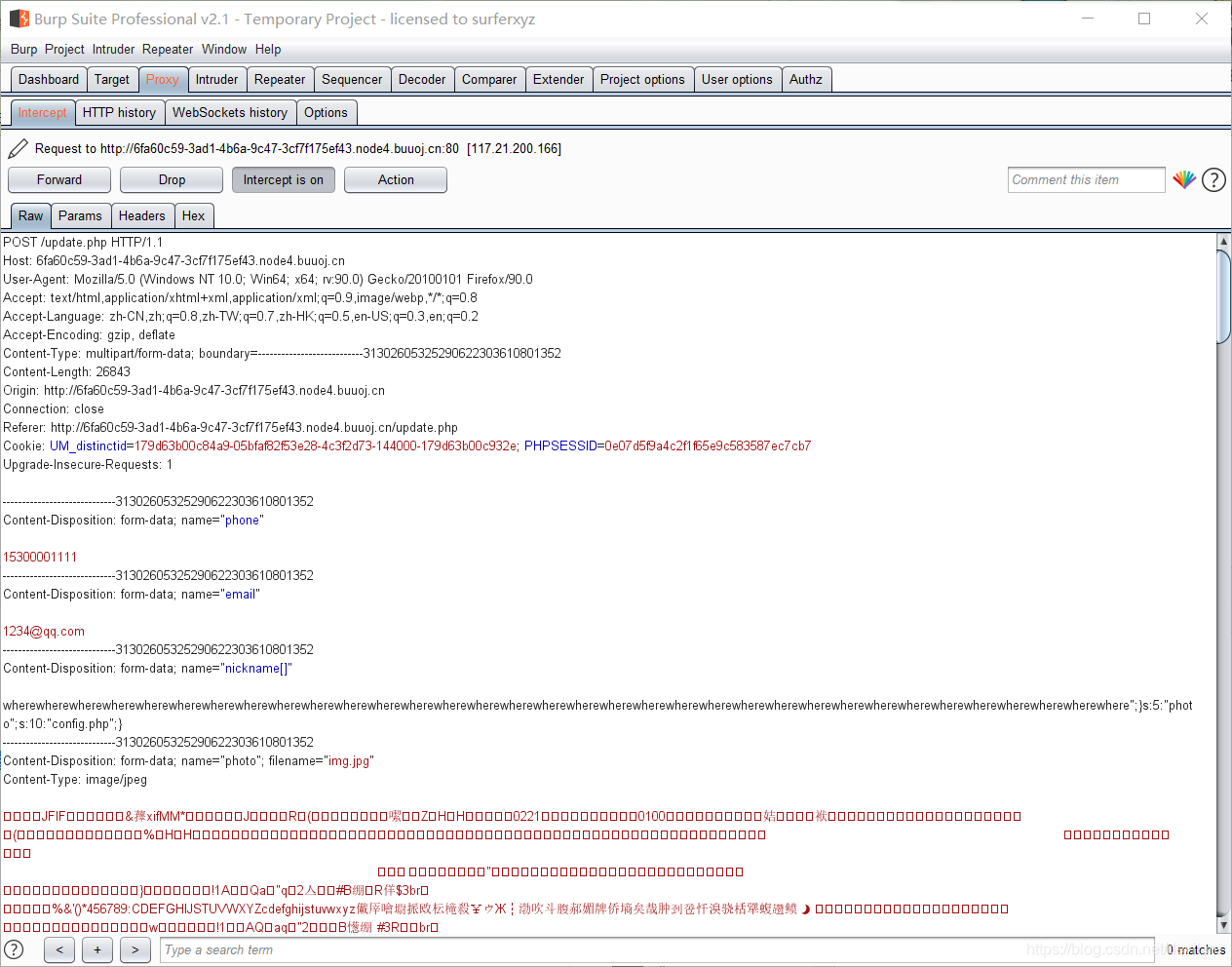Click the '+' search options button

[x=97, y=949]
